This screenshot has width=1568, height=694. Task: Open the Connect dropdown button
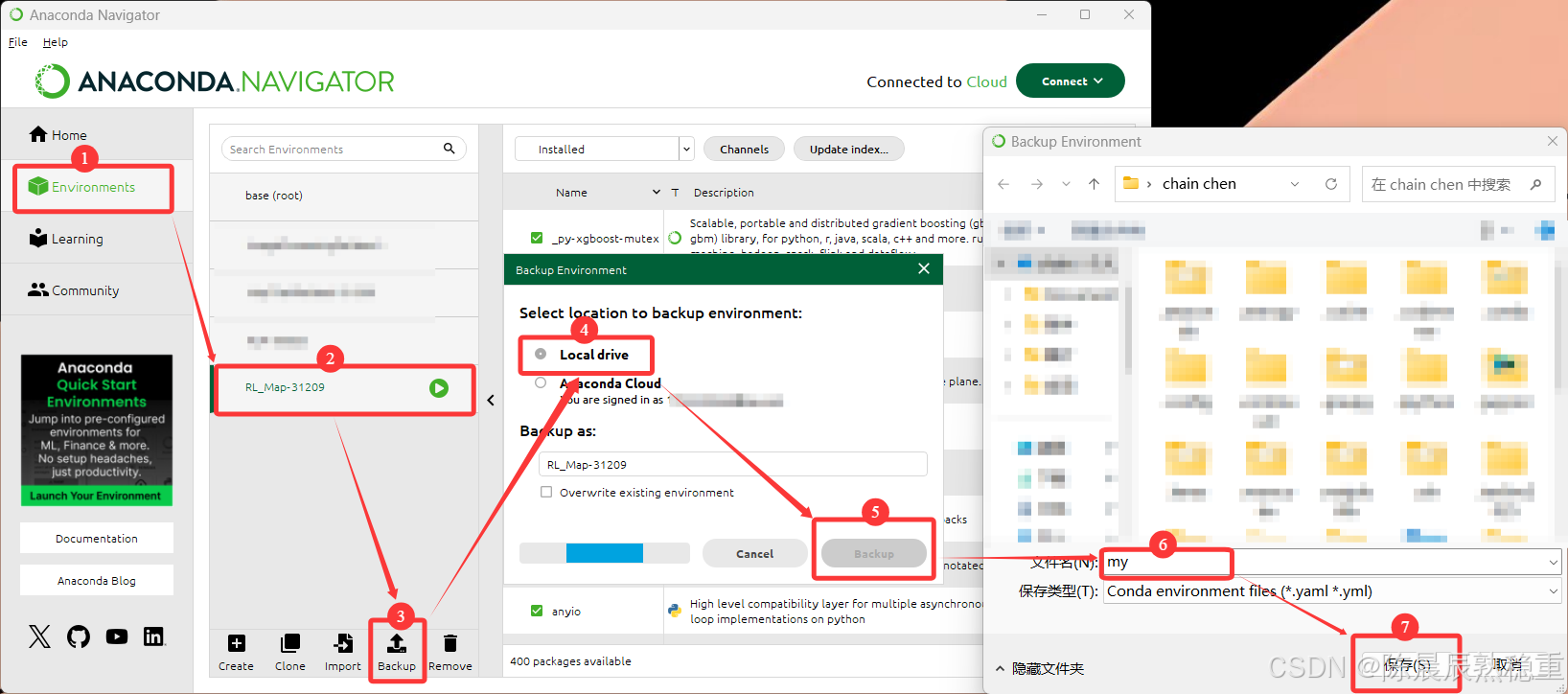click(1071, 81)
